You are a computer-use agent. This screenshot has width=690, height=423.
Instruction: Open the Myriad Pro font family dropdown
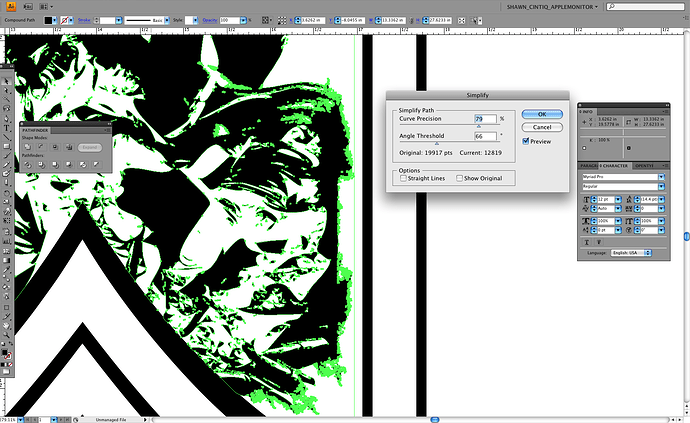[x=661, y=177]
